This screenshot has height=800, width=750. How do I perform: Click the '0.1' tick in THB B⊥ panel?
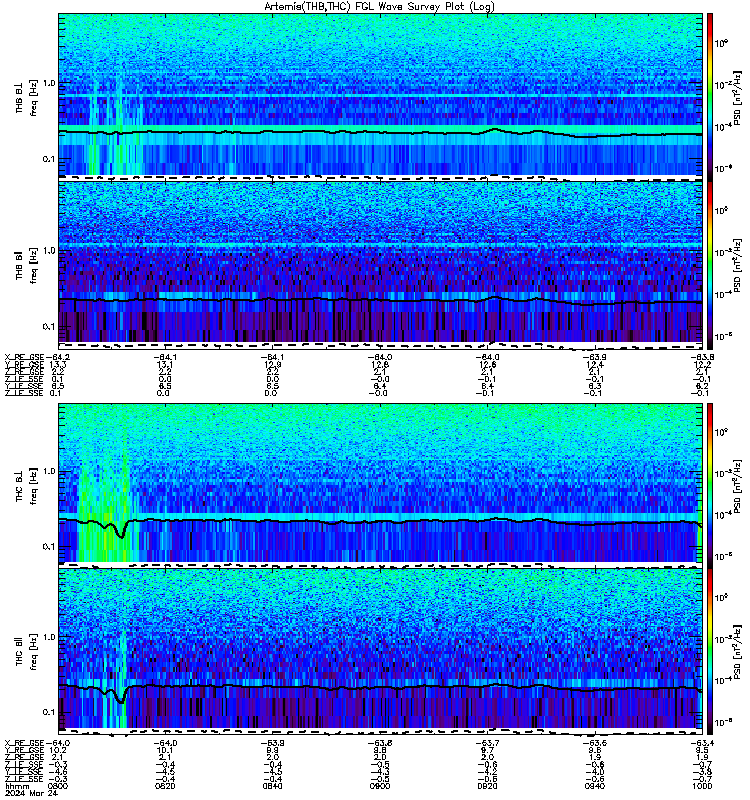pyautogui.click(x=49, y=159)
